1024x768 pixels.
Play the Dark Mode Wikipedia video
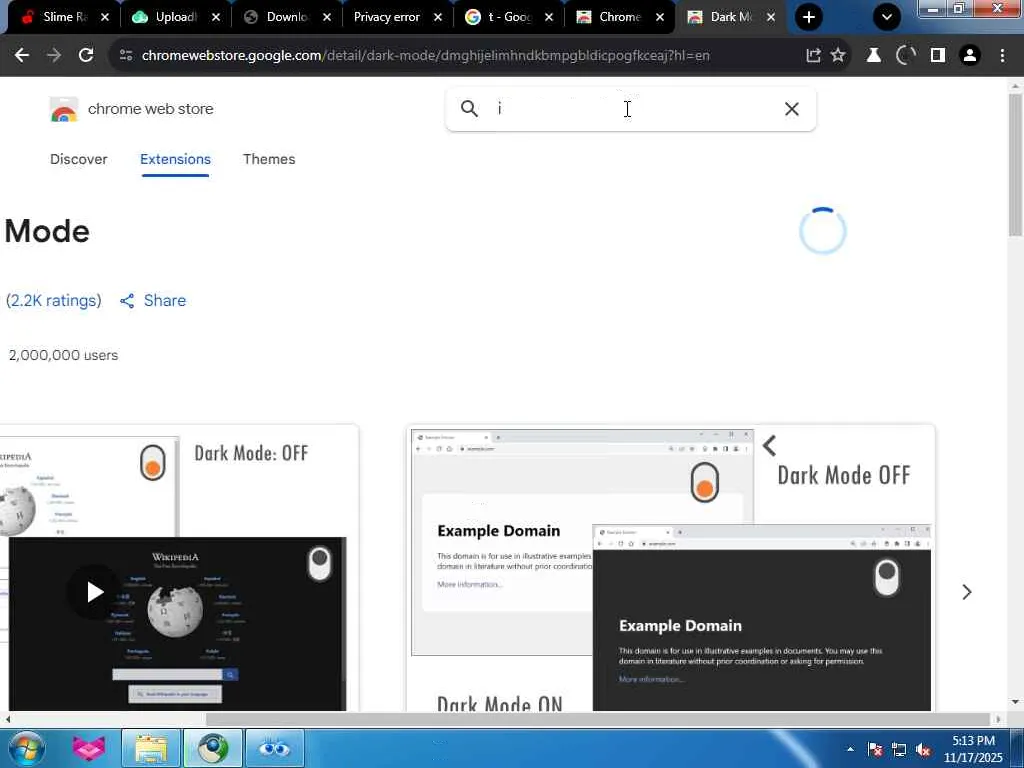(95, 592)
